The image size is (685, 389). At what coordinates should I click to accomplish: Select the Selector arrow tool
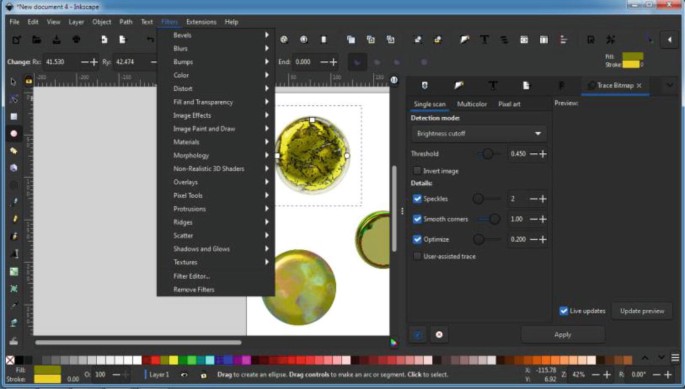[x=14, y=82]
